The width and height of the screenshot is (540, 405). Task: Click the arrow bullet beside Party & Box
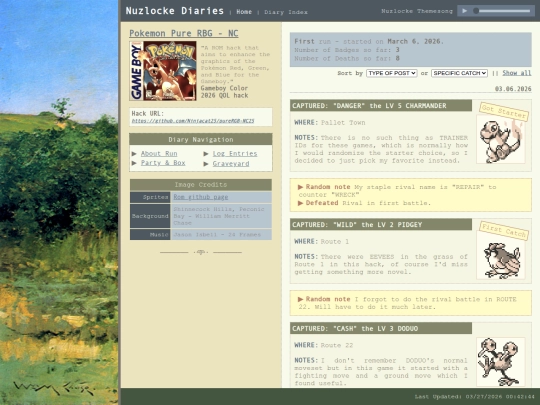tap(134, 163)
